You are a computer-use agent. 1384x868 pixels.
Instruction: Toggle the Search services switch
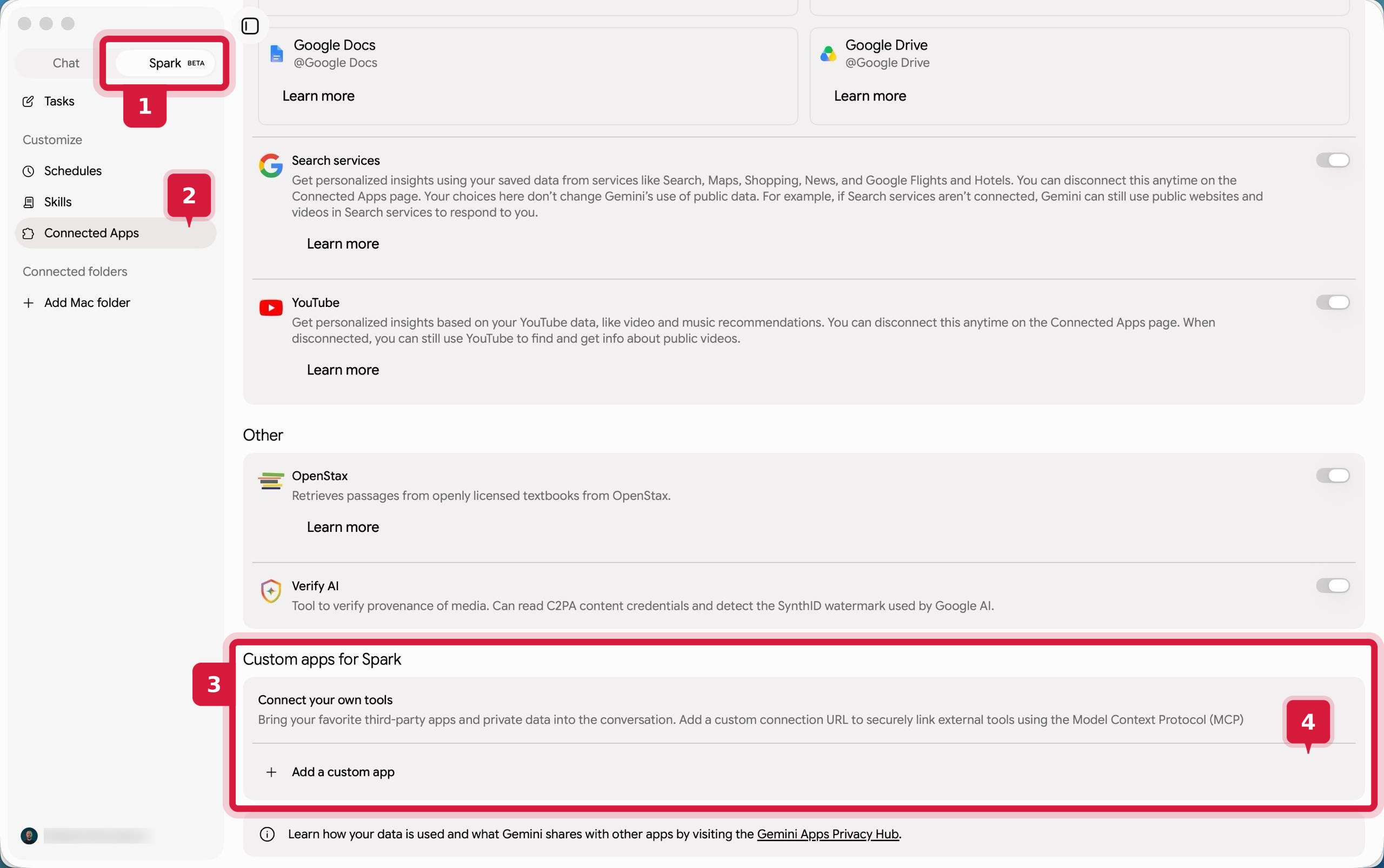pyautogui.click(x=1332, y=160)
